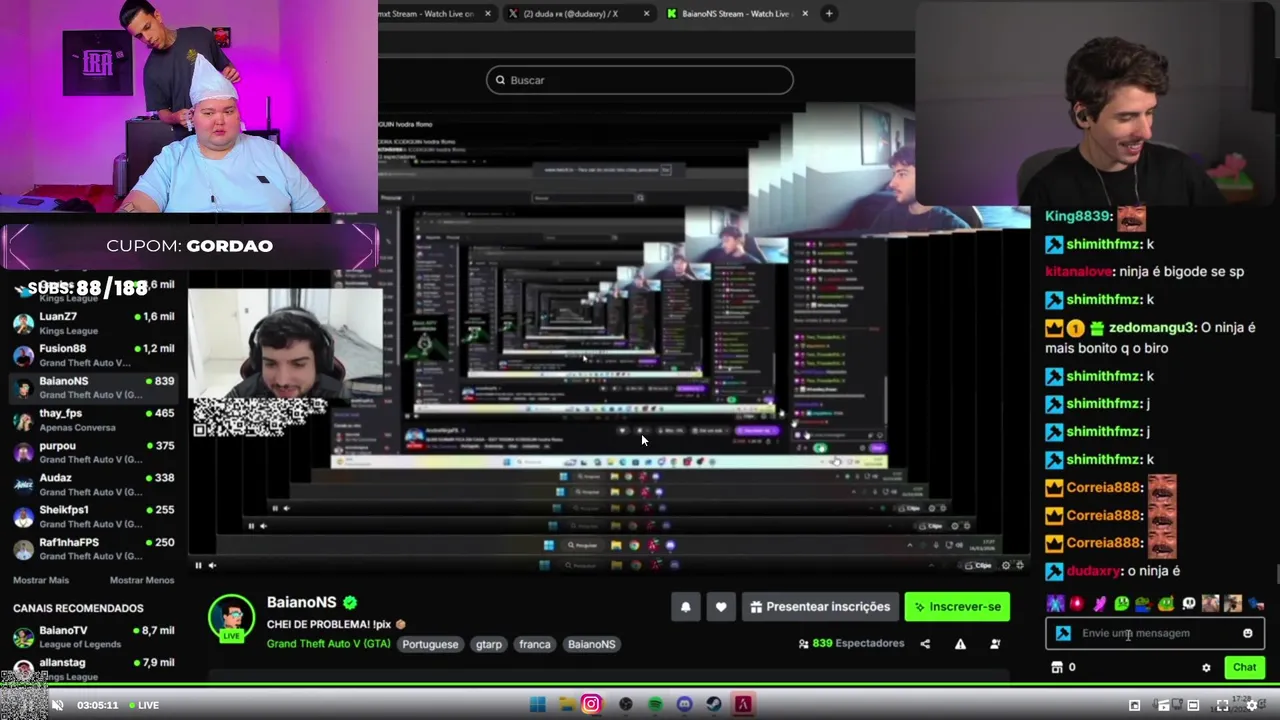1280x720 pixels.
Task: Open Fusion88 channel in sidebar
Action: click(94, 355)
